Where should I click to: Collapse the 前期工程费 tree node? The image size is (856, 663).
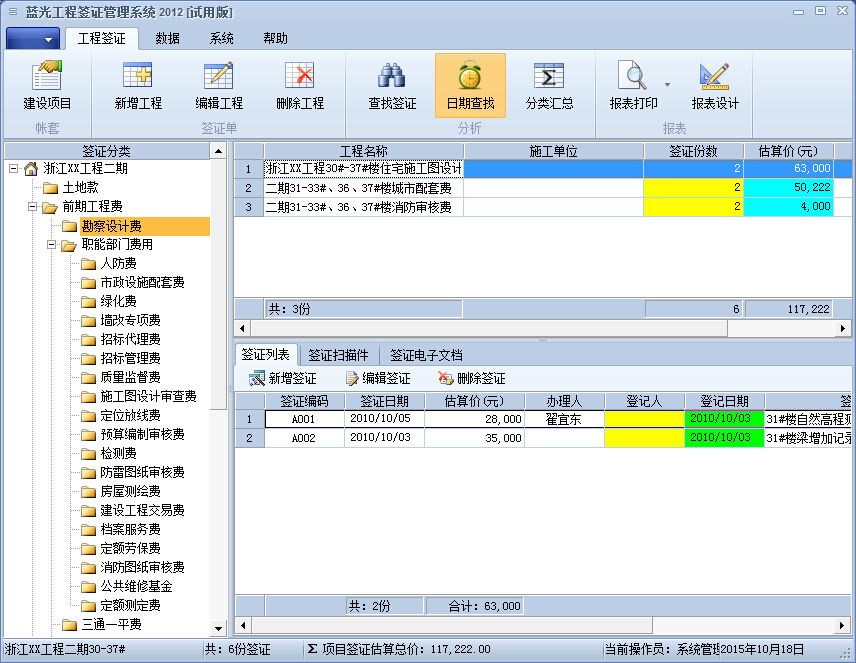pyautogui.click(x=32, y=207)
